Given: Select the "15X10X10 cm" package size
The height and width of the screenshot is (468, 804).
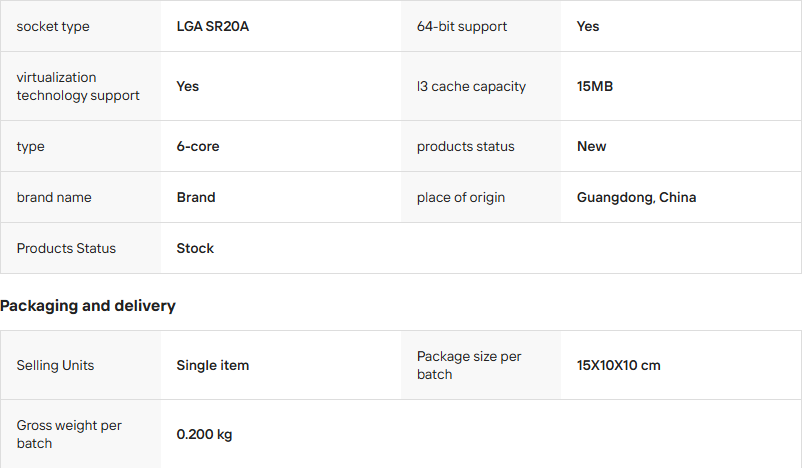Looking at the screenshot, I should [618, 365].
